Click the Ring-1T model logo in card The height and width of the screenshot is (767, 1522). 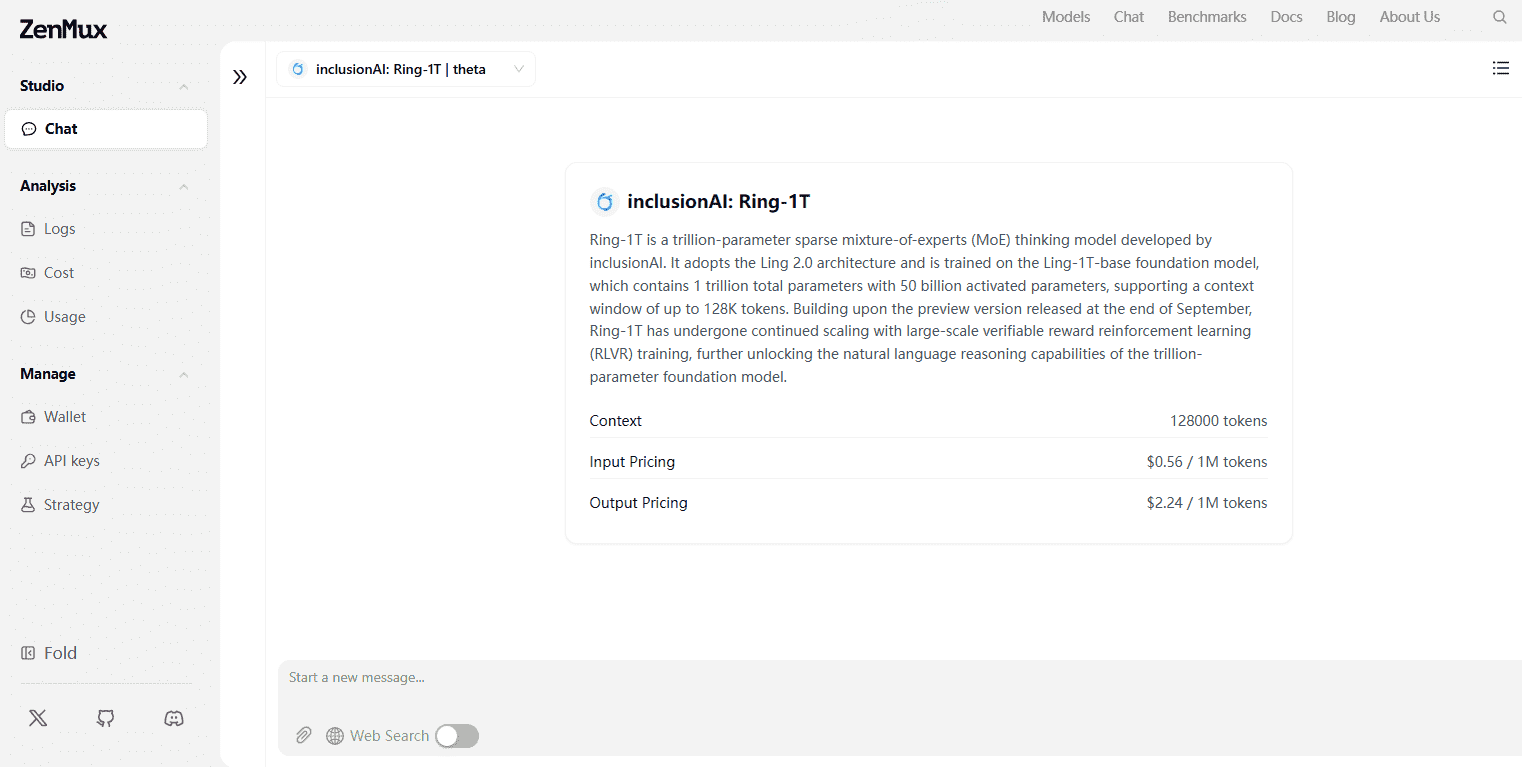(604, 202)
